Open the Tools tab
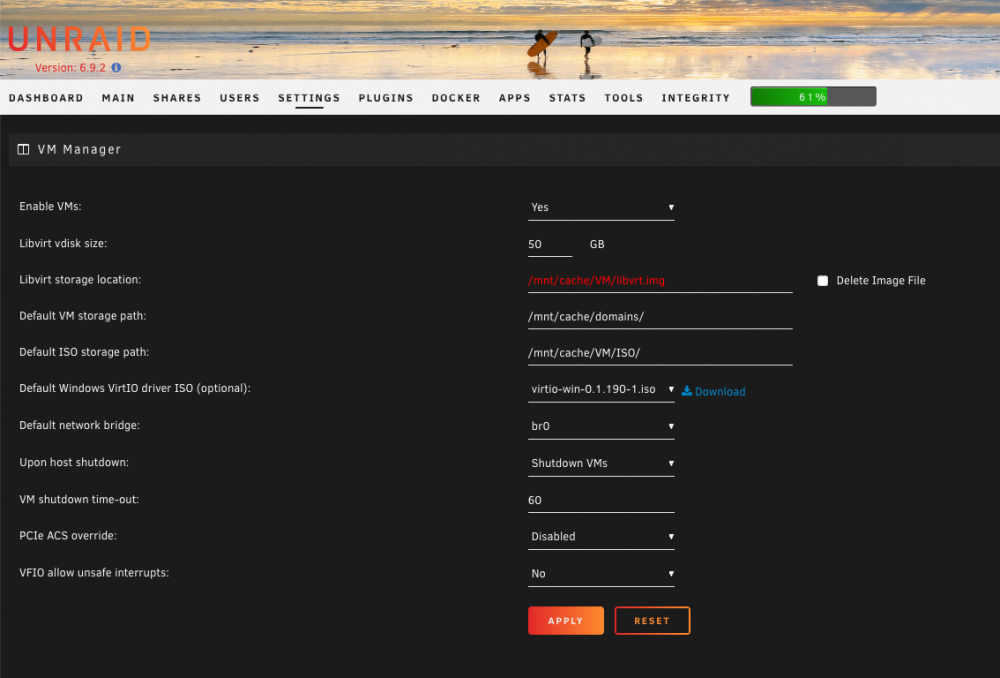Screen dimensions: 1000x678 [x=623, y=98]
